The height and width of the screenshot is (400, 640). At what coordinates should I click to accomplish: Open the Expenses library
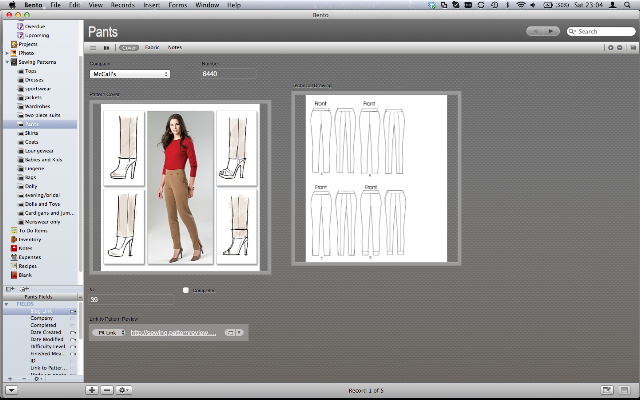coord(28,257)
